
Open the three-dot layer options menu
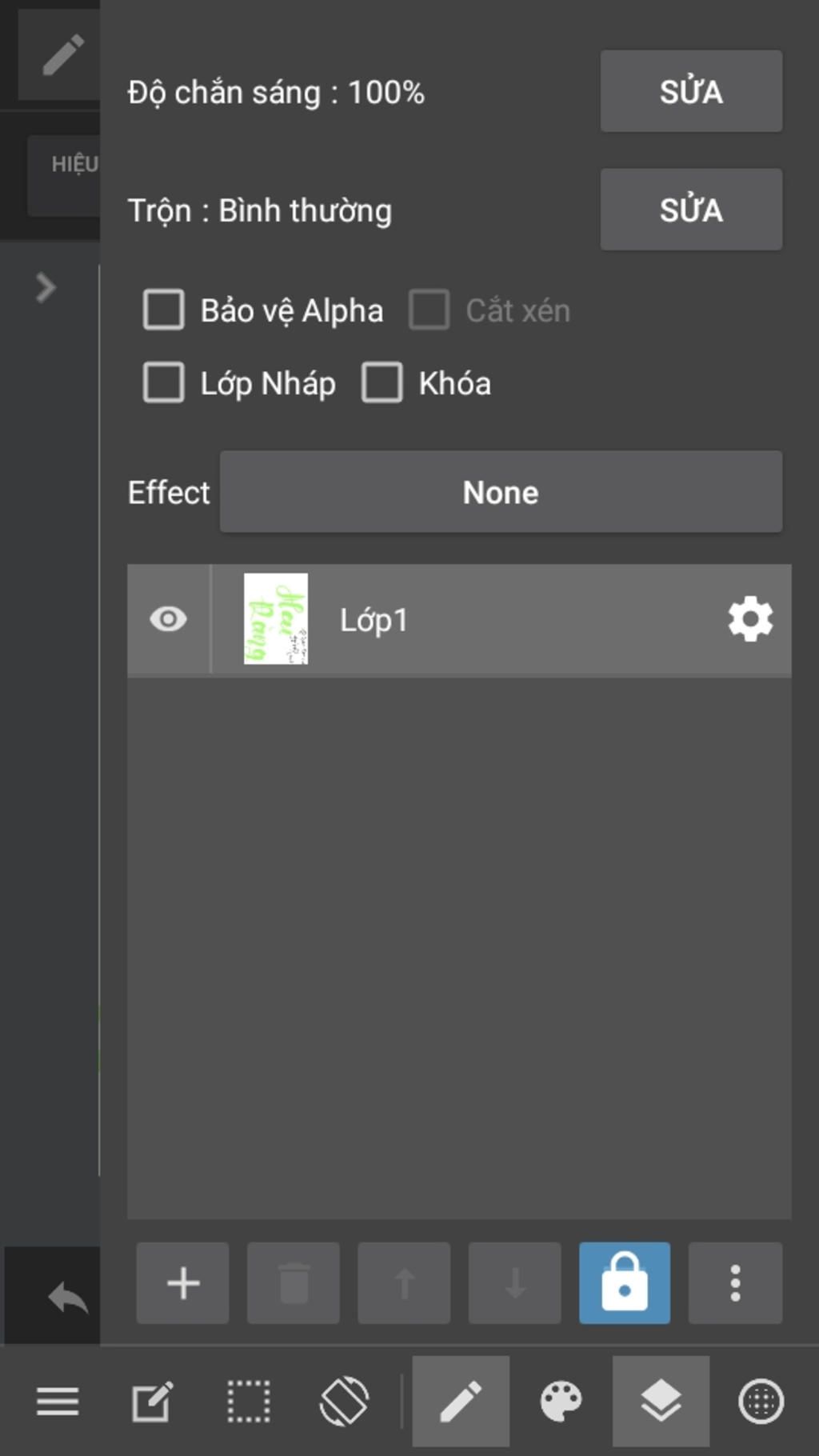(x=735, y=1282)
